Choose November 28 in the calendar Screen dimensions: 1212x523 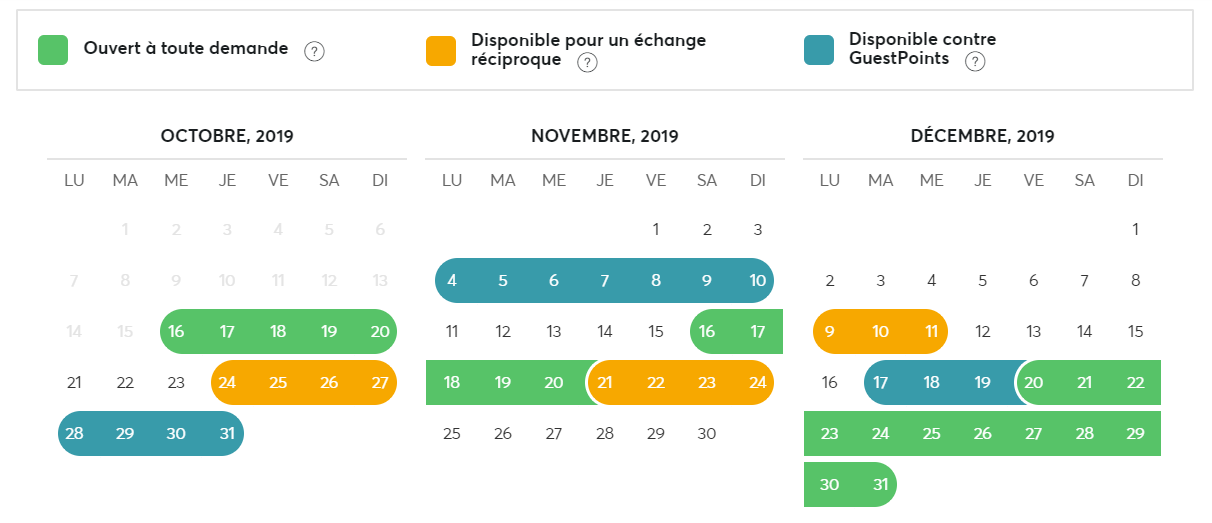[604, 434]
